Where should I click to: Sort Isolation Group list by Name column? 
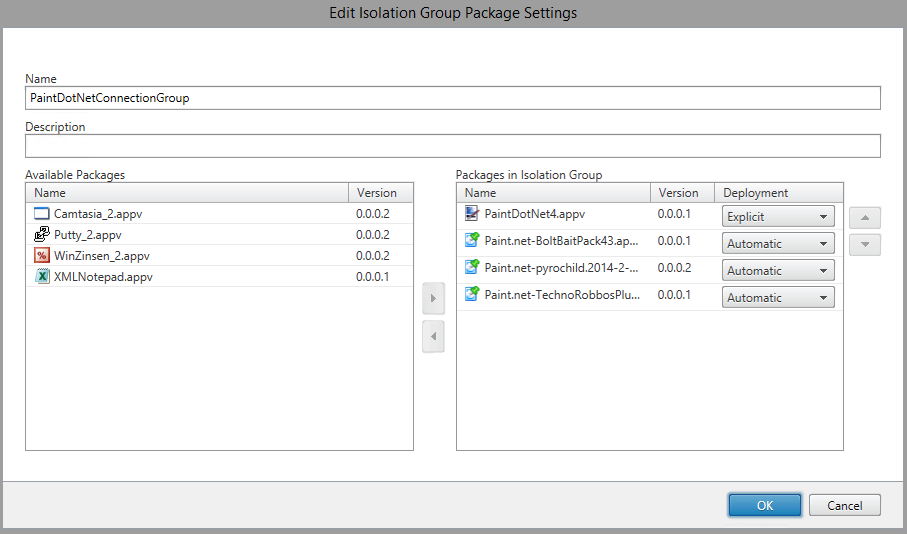click(x=554, y=193)
